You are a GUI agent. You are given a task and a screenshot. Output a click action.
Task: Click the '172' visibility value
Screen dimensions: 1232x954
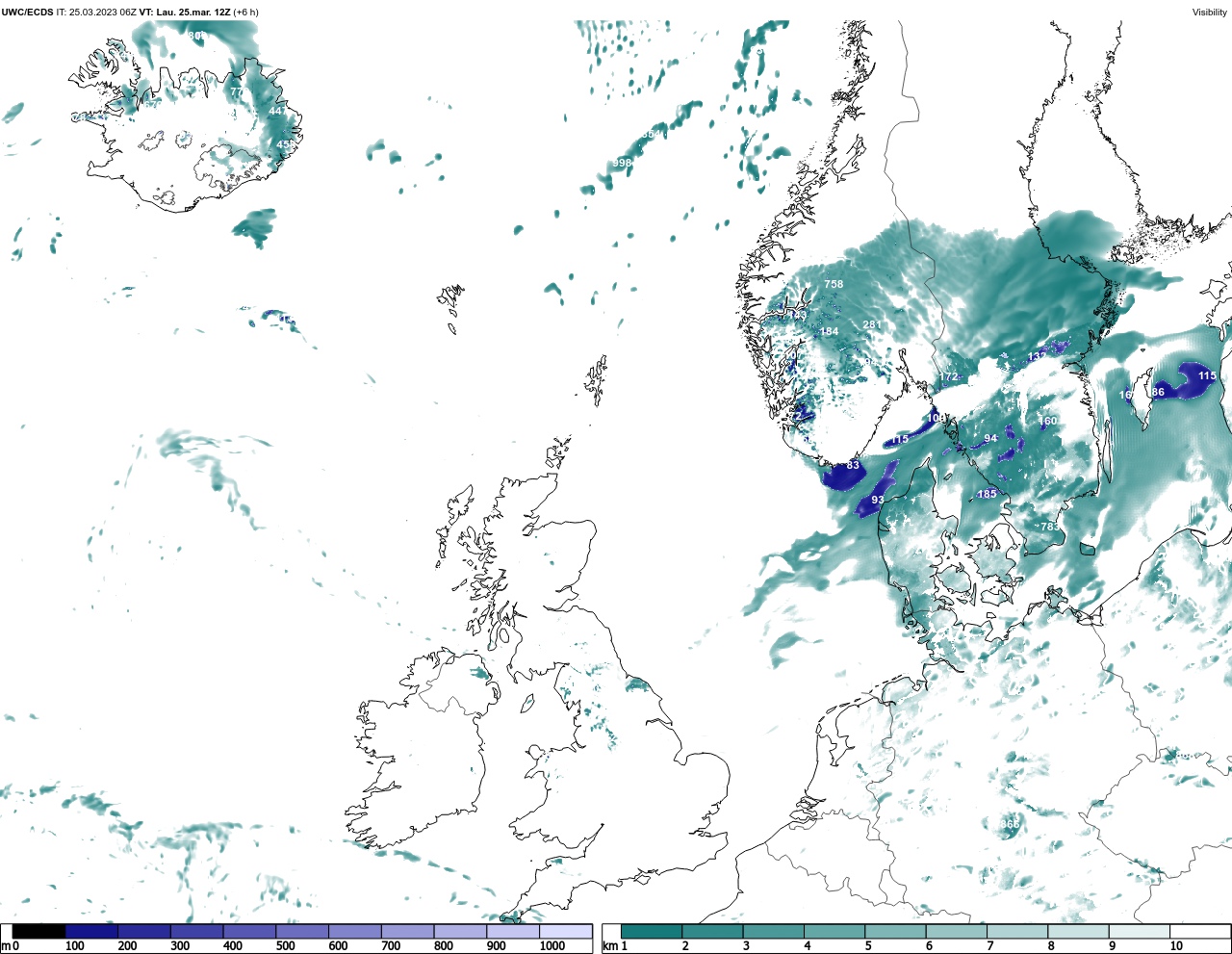click(949, 376)
